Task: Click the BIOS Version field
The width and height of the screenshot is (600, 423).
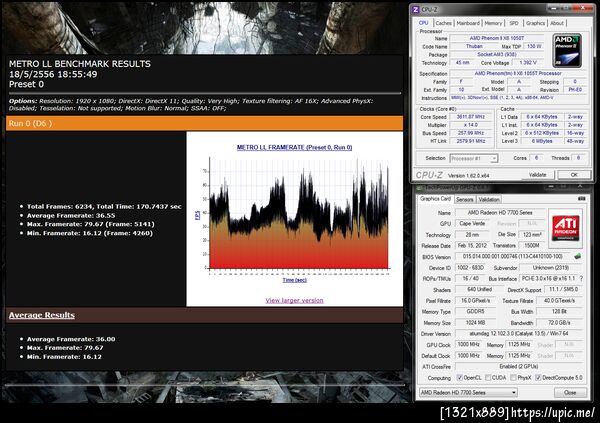Action: coord(513,256)
